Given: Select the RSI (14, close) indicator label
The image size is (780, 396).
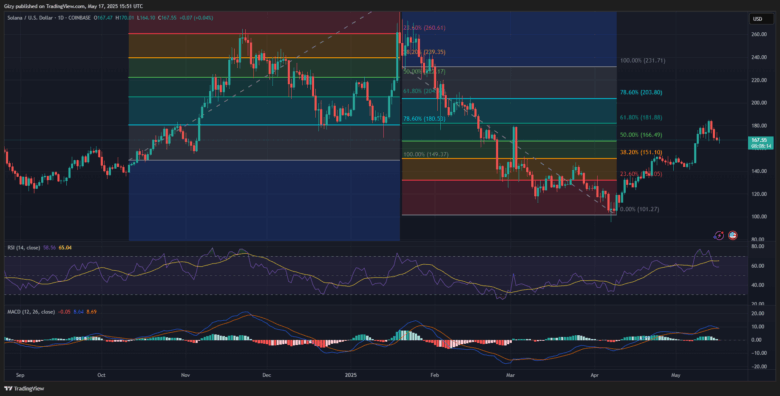Looking at the screenshot, I should (23, 247).
